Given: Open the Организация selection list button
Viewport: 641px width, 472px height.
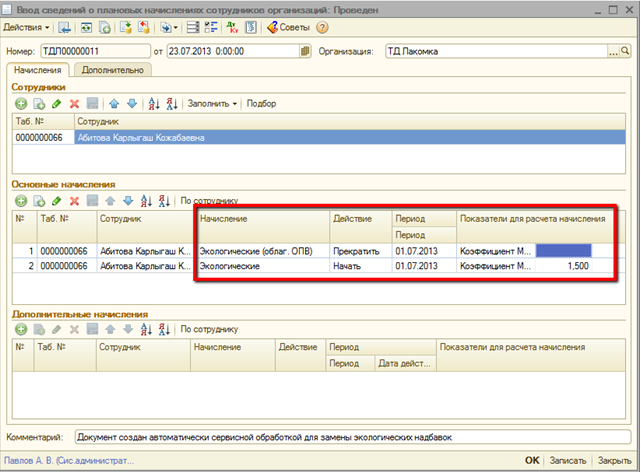Looking at the screenshot, I should point(610,50).
